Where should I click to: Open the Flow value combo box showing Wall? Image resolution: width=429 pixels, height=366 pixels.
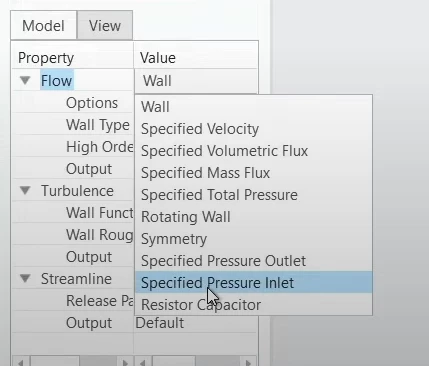pos(196,81)
